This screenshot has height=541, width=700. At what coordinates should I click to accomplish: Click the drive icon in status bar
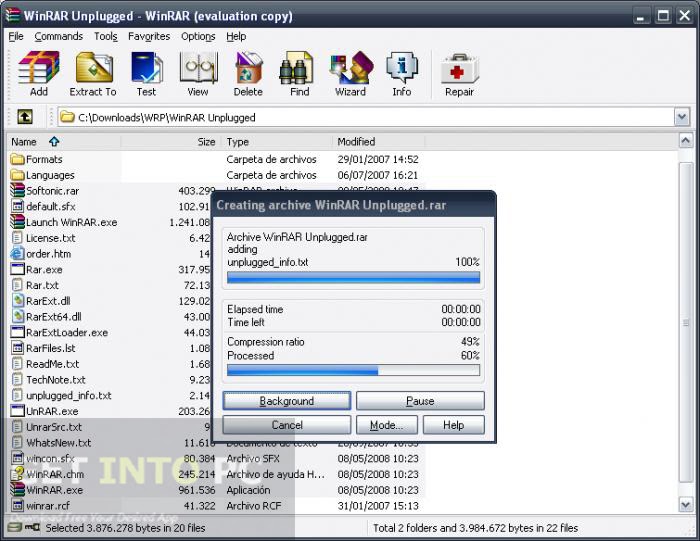(x=15, y=528)
